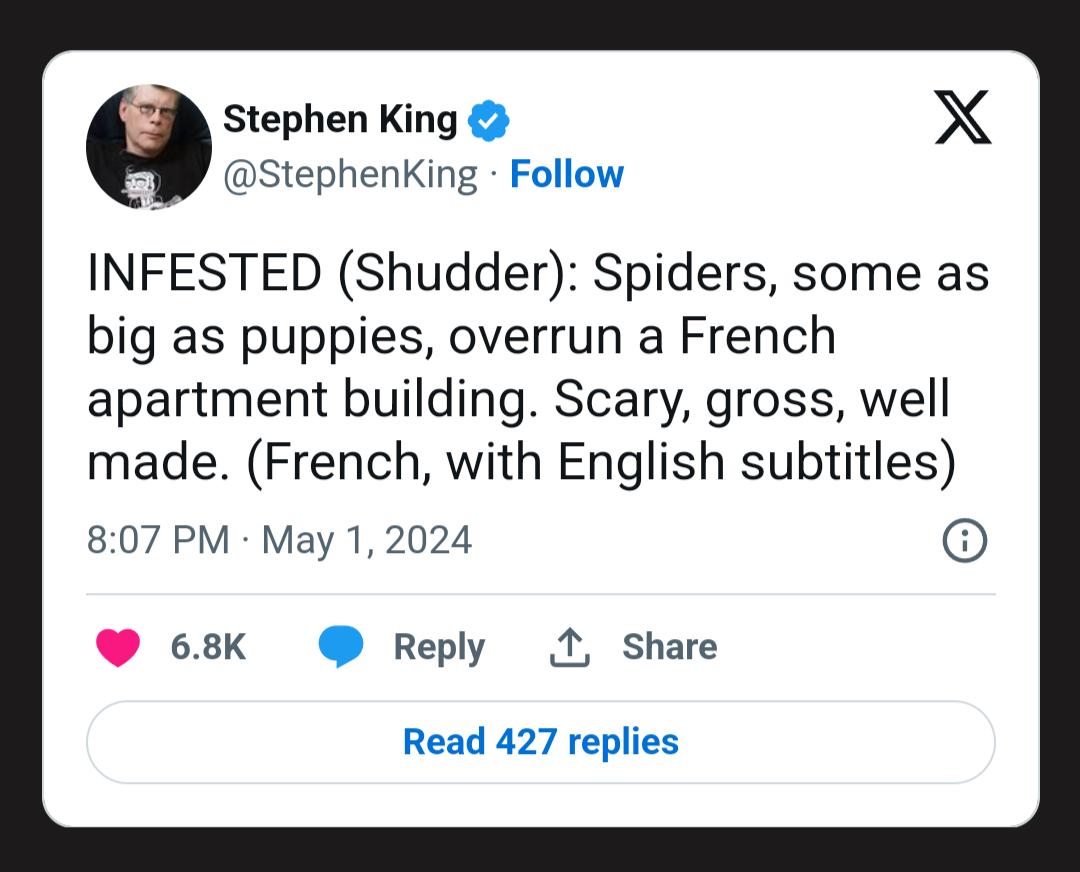Click the blue verified badge
1080x872 pixels.
[489, 121]
